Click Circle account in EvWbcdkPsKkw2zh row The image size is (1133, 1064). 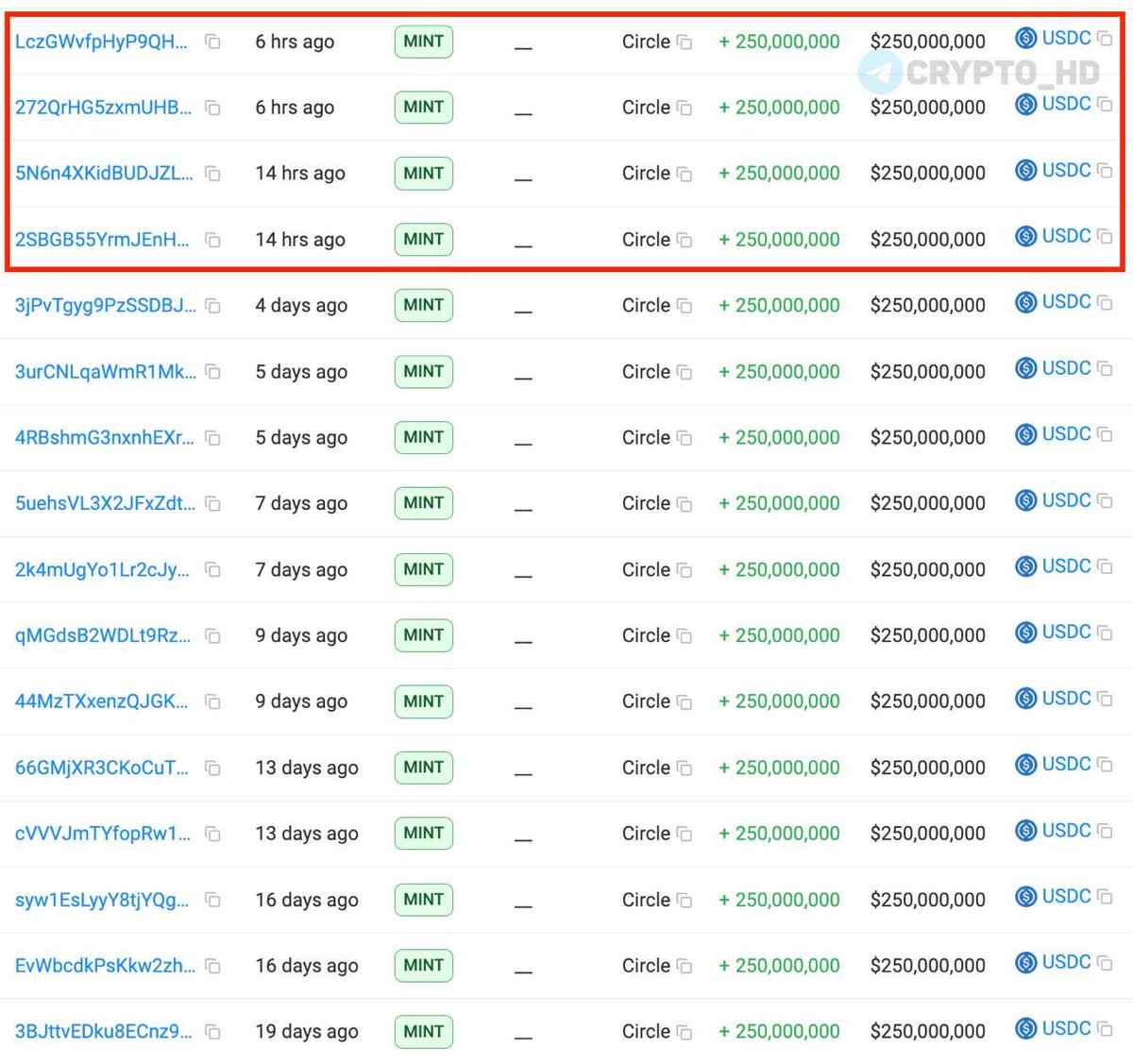[x=646, y=966]
